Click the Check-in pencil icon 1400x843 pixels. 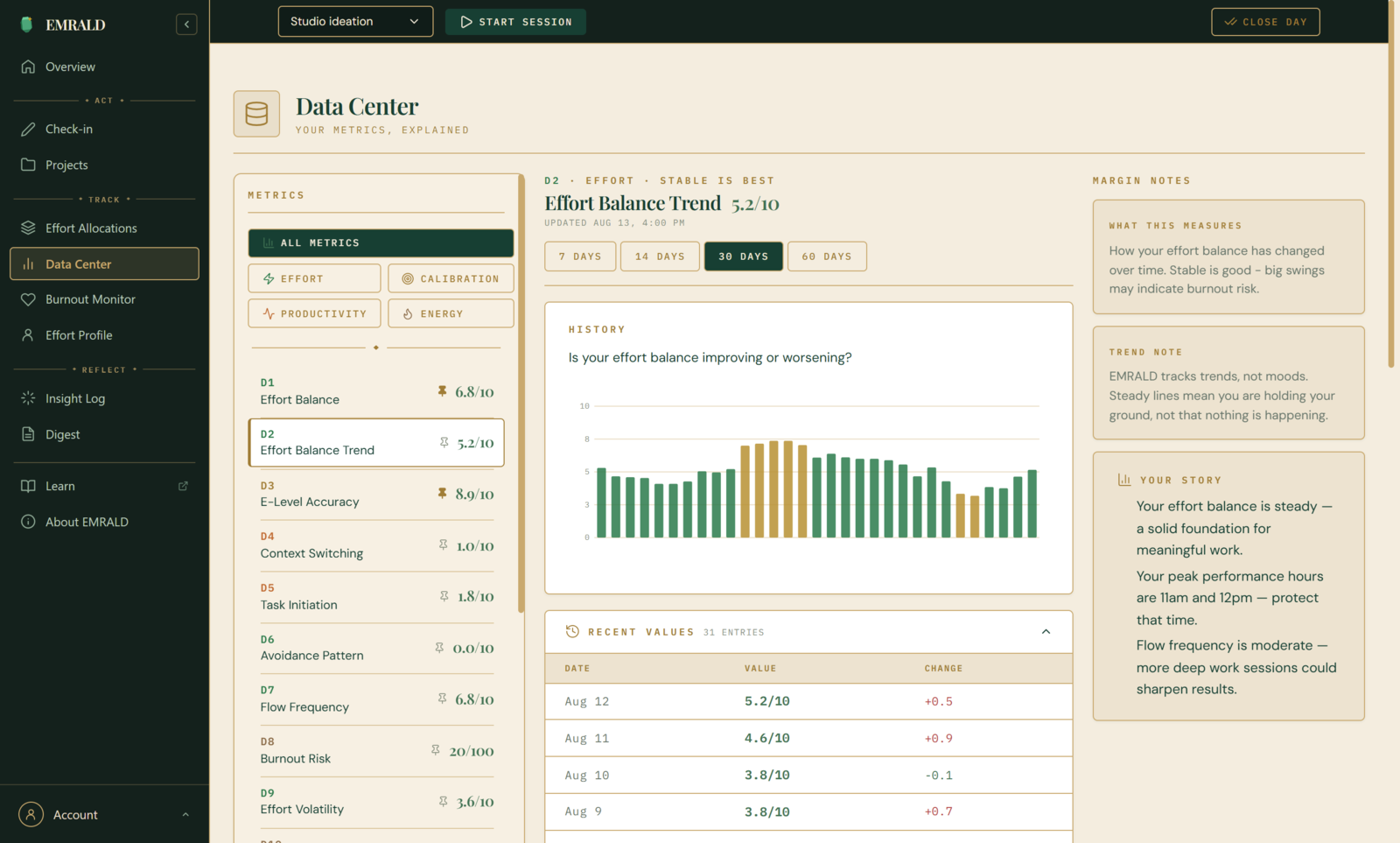pyautogui.click(x=28, y=129)
